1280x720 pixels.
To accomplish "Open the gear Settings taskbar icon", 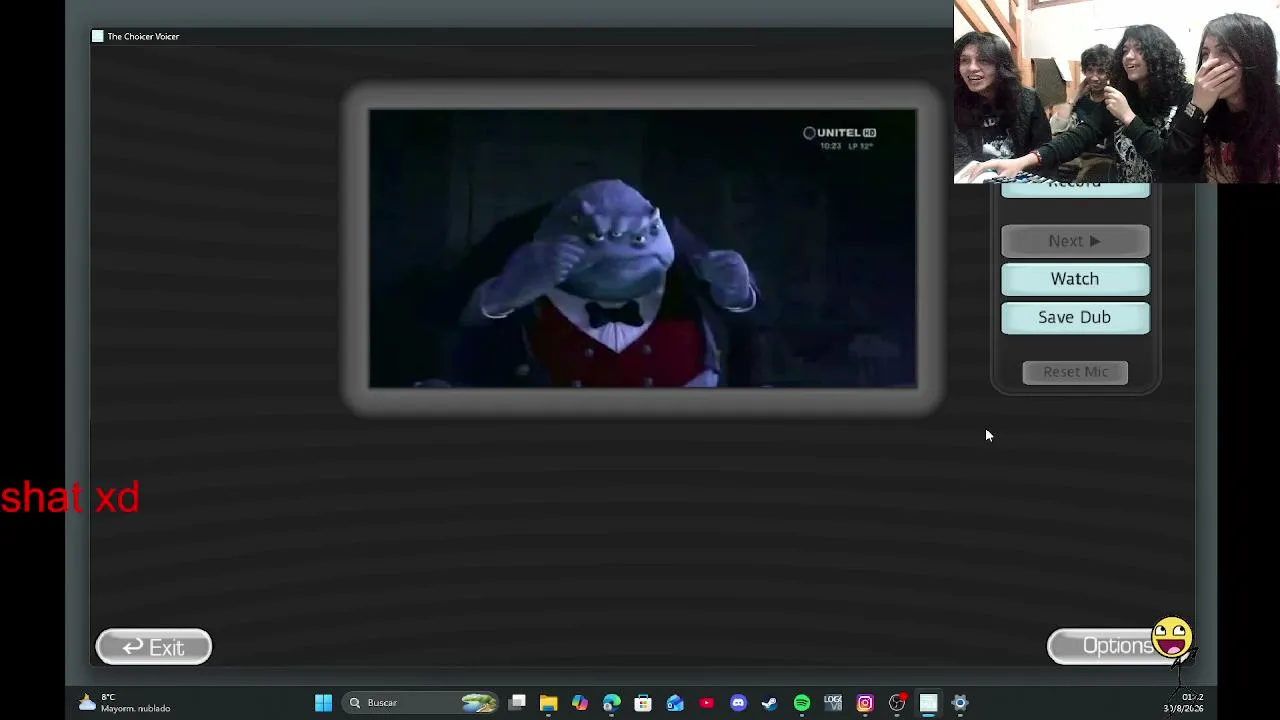I will coord(960,703).
